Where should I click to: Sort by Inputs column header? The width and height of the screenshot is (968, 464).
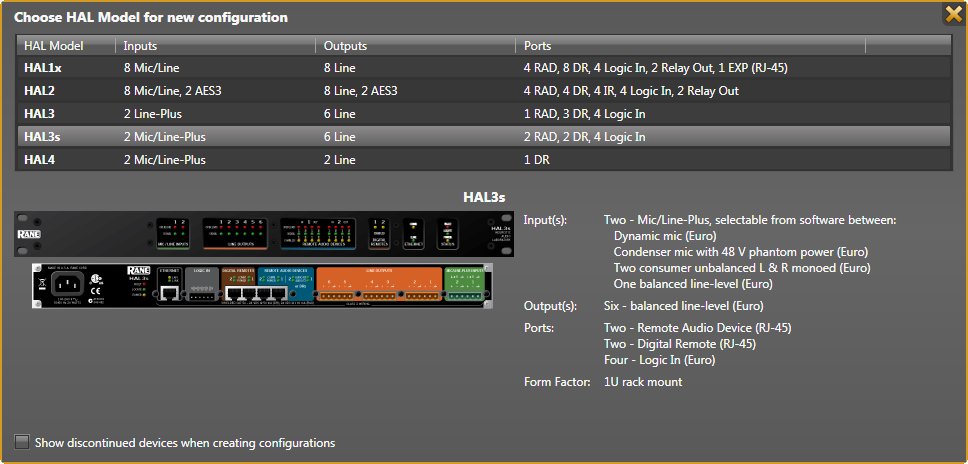pos(215,46)
